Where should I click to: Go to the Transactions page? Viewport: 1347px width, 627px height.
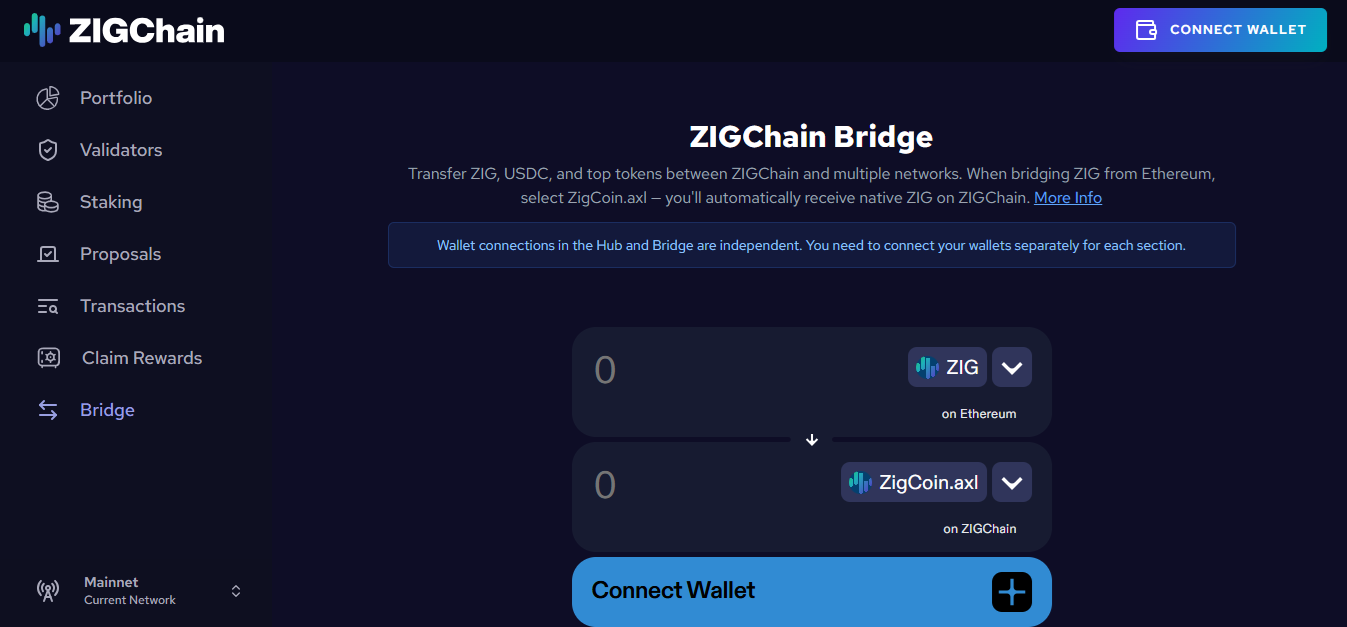[x=132, y=306]
